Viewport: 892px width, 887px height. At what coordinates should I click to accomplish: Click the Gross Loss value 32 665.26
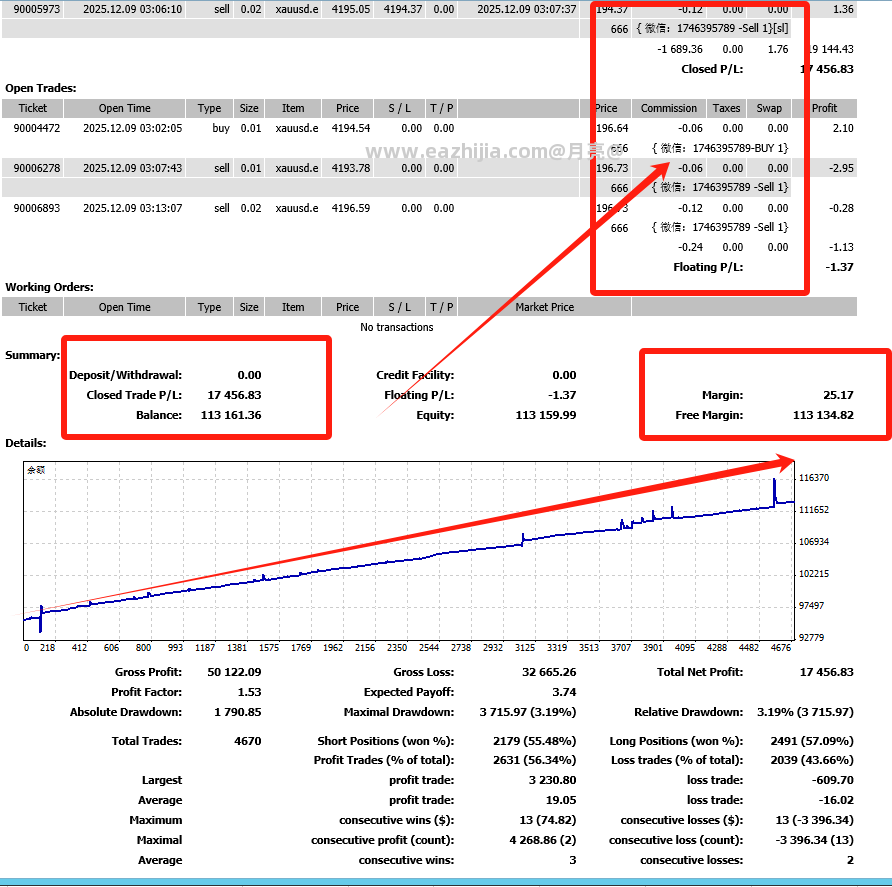549,672
